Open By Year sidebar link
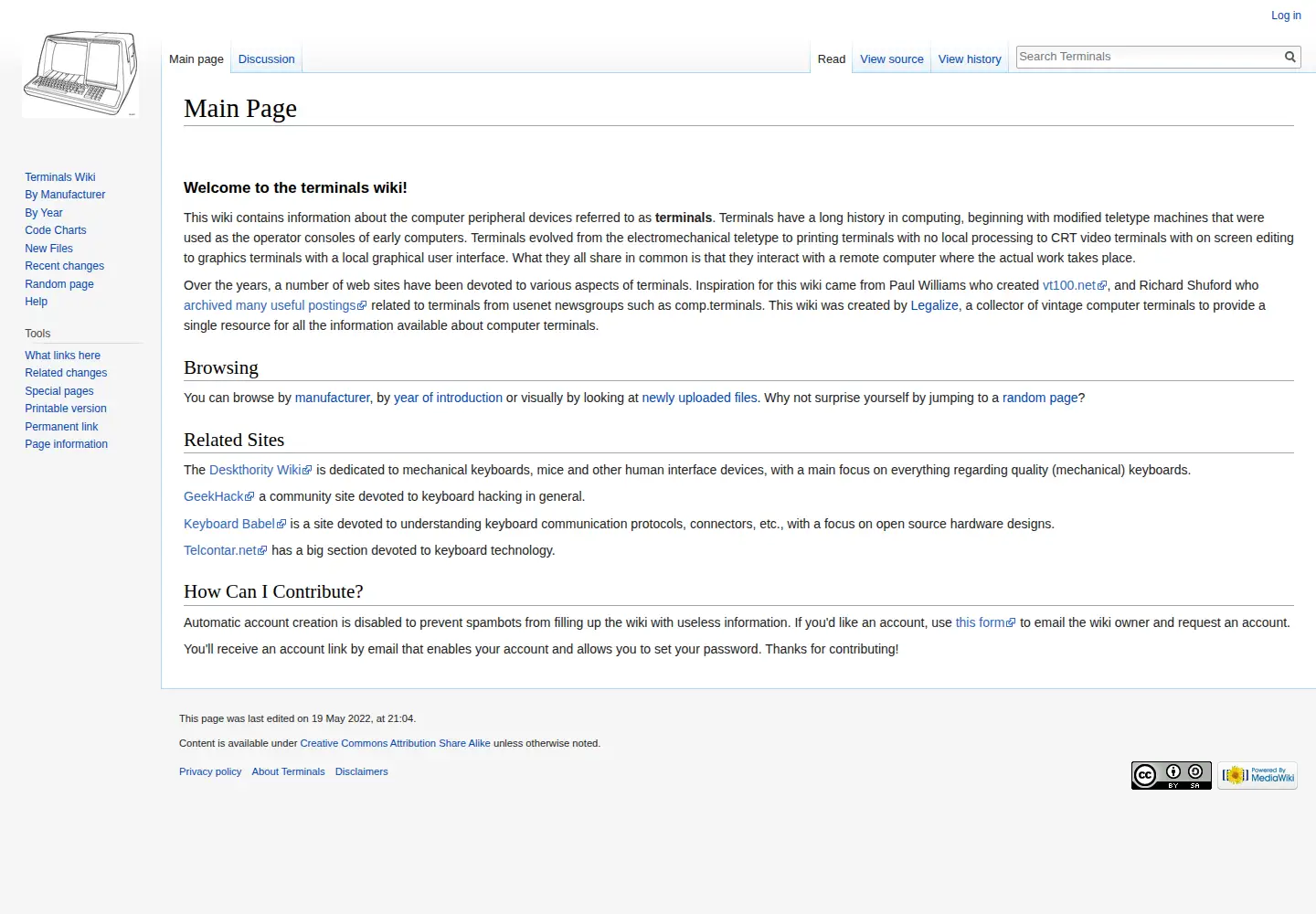Image resolution: width=1316 pixels, height=914 pixels. click(x=44, y=213)
